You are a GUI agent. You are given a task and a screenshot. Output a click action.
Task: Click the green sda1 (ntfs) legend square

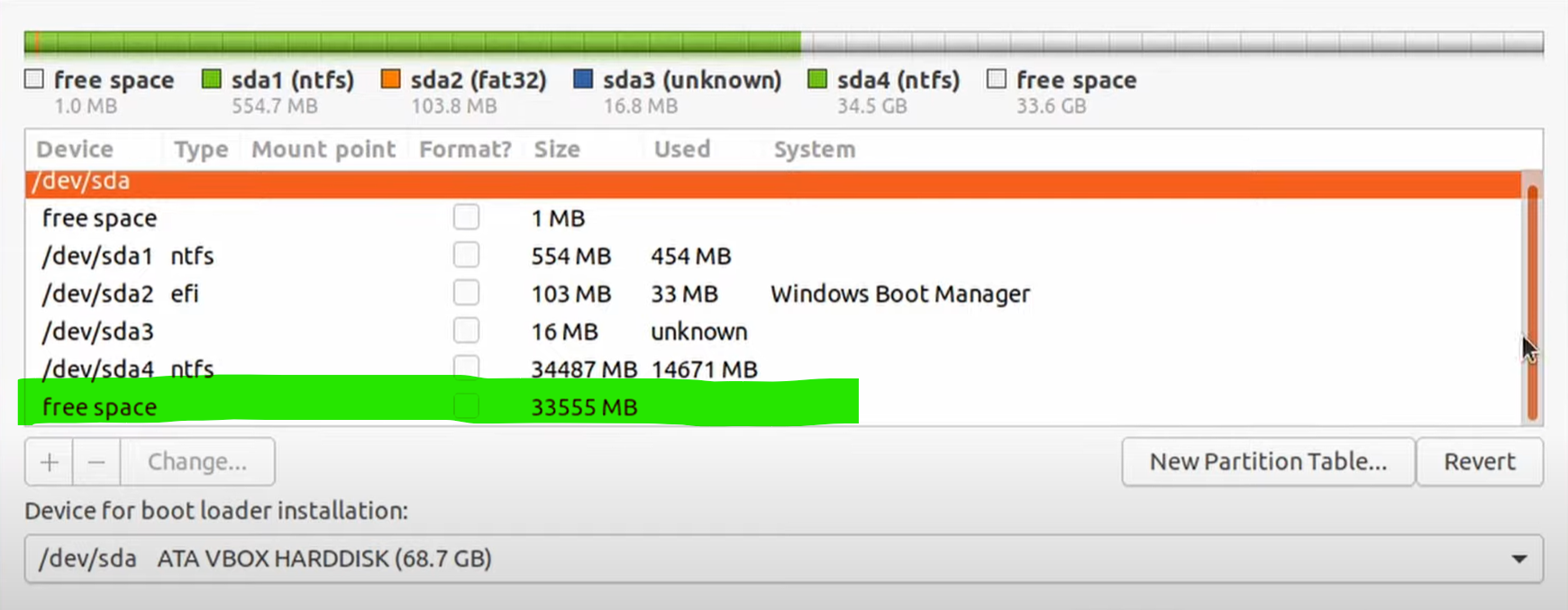coord(212,79)
